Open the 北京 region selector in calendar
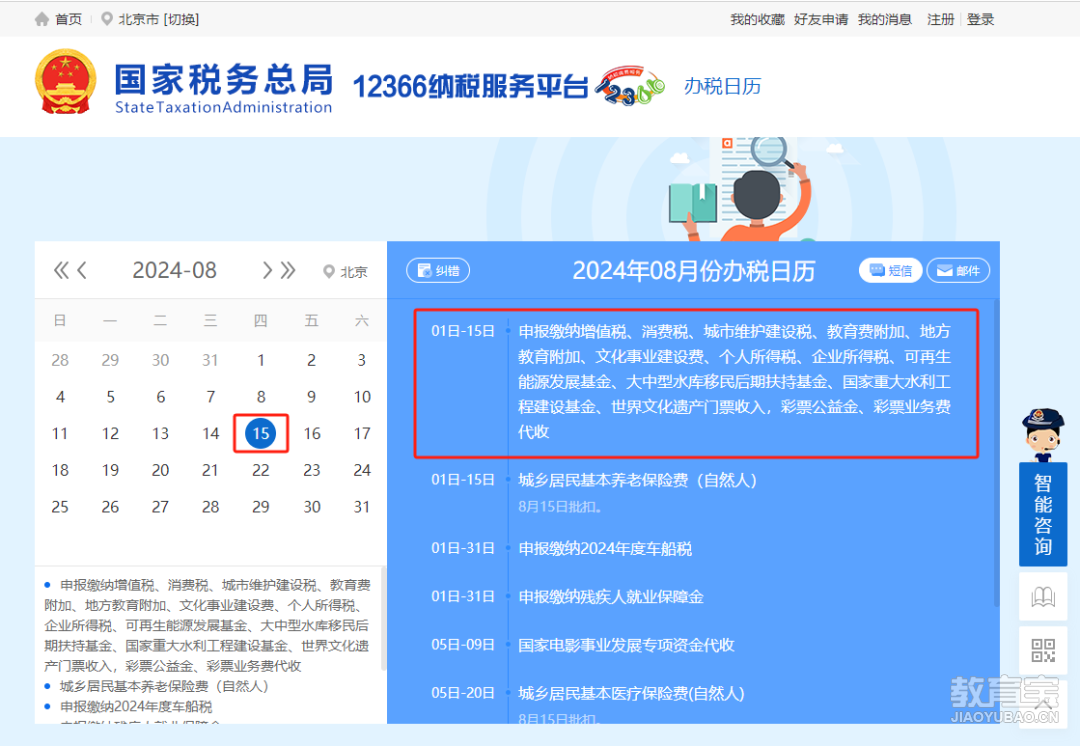1080x746 pixels. [x=346, y=271]
